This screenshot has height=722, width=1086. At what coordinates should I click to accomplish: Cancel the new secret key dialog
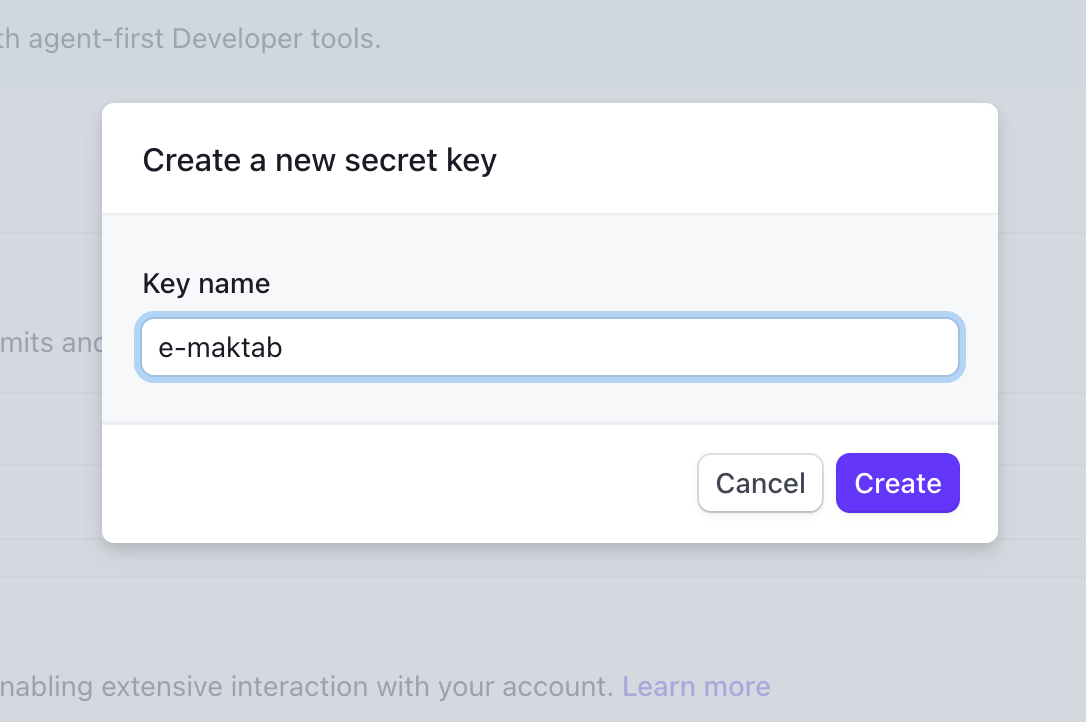pyautogui.click(x=760, y=483)
